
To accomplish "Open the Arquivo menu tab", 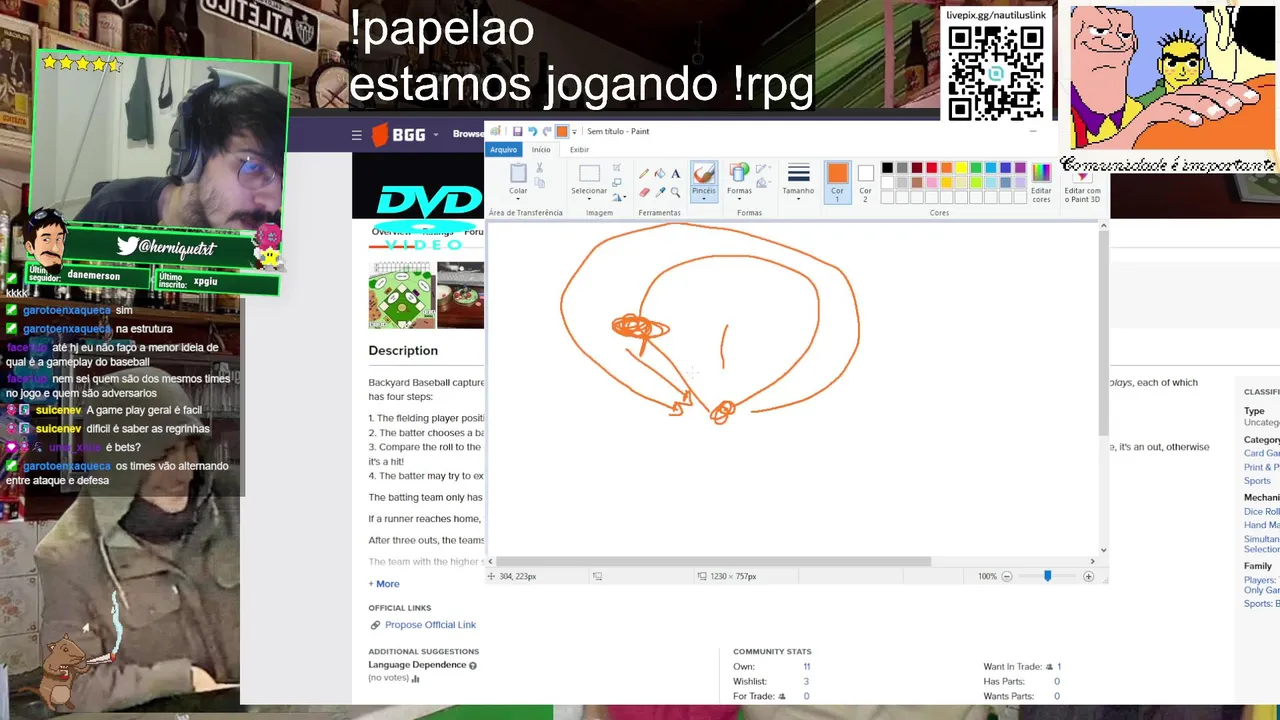I will coord(503,150).
